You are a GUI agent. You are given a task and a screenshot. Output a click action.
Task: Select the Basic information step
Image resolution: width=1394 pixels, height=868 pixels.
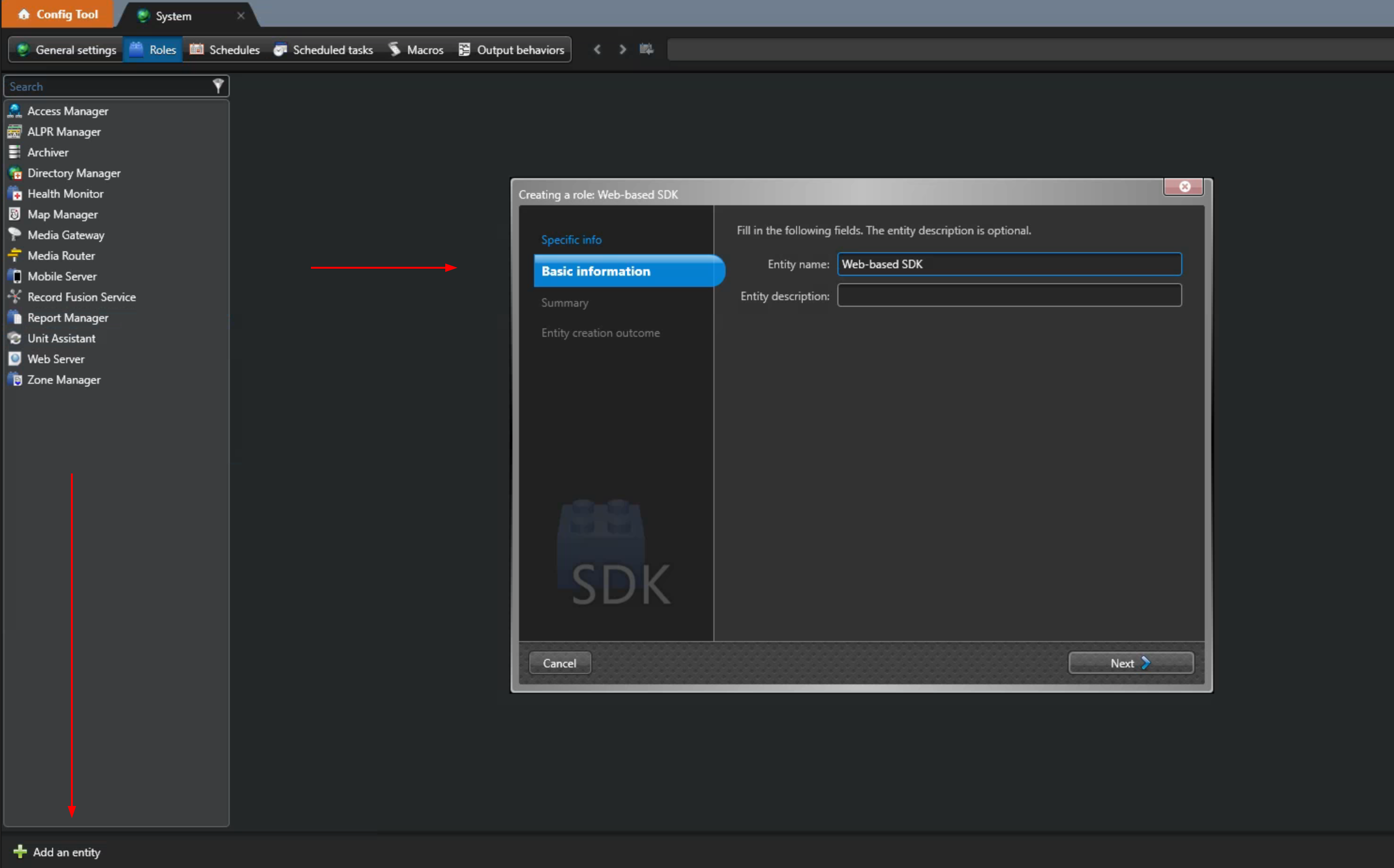pyautogui.click(x=628, y=271)
